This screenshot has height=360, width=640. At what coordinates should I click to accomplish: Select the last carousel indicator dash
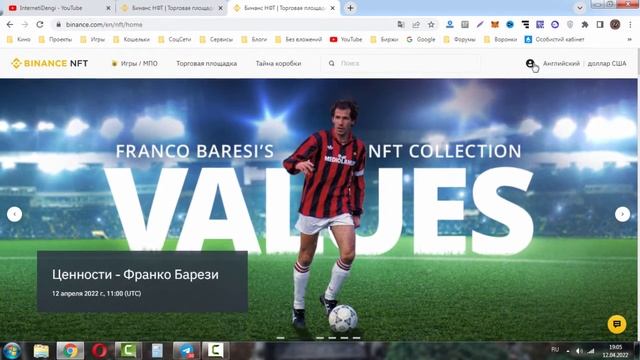tap(356, 338)
